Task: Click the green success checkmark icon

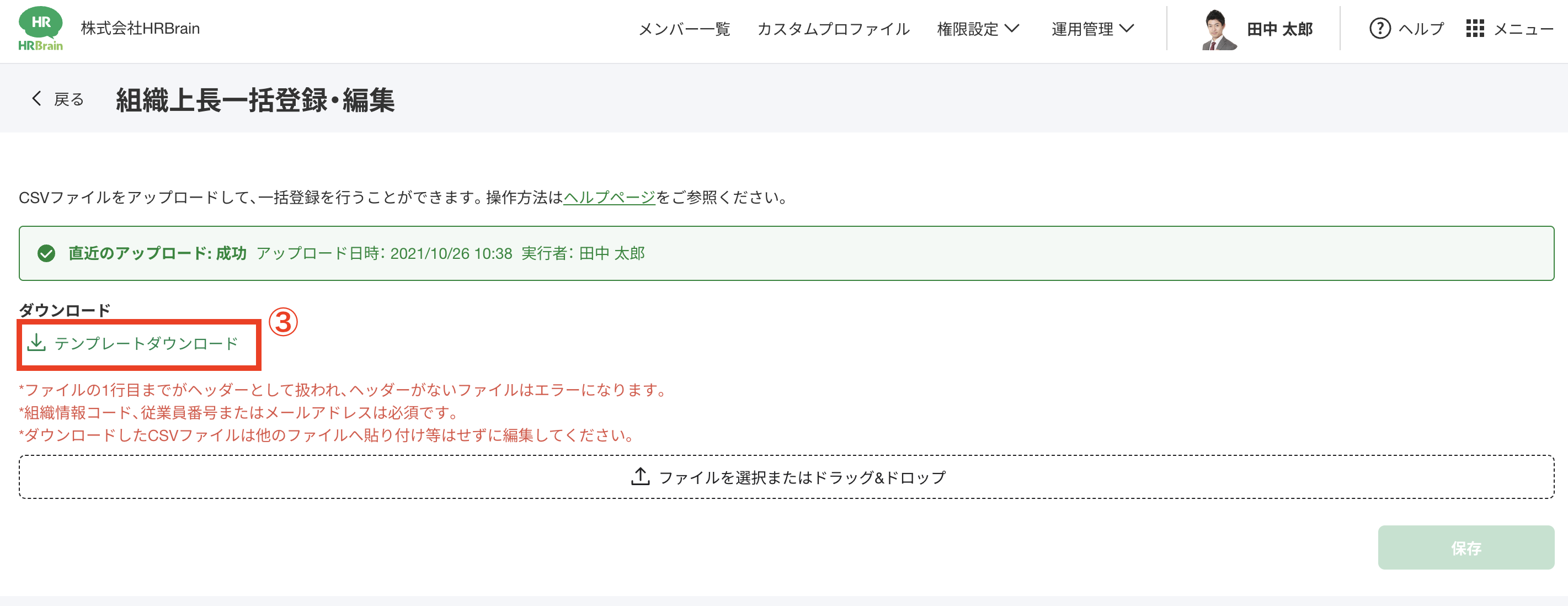Action: [x=46, y=253]
